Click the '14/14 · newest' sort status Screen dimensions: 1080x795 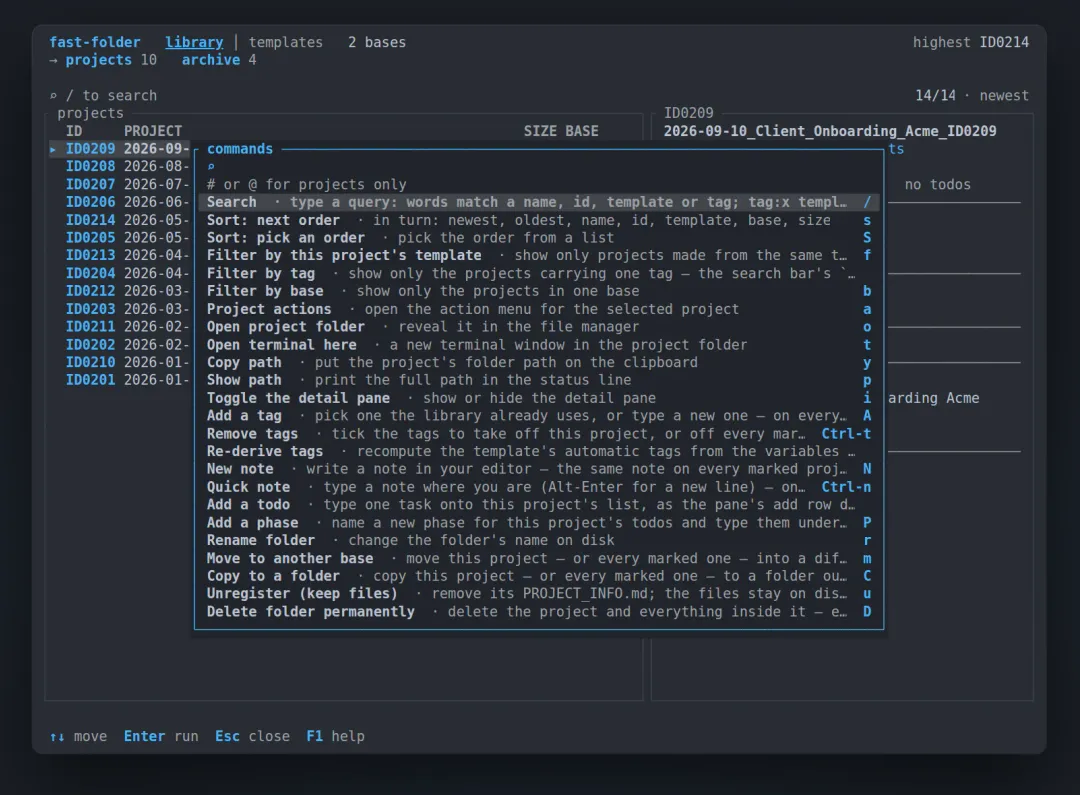pyautogui.click(x=972, y=96)
